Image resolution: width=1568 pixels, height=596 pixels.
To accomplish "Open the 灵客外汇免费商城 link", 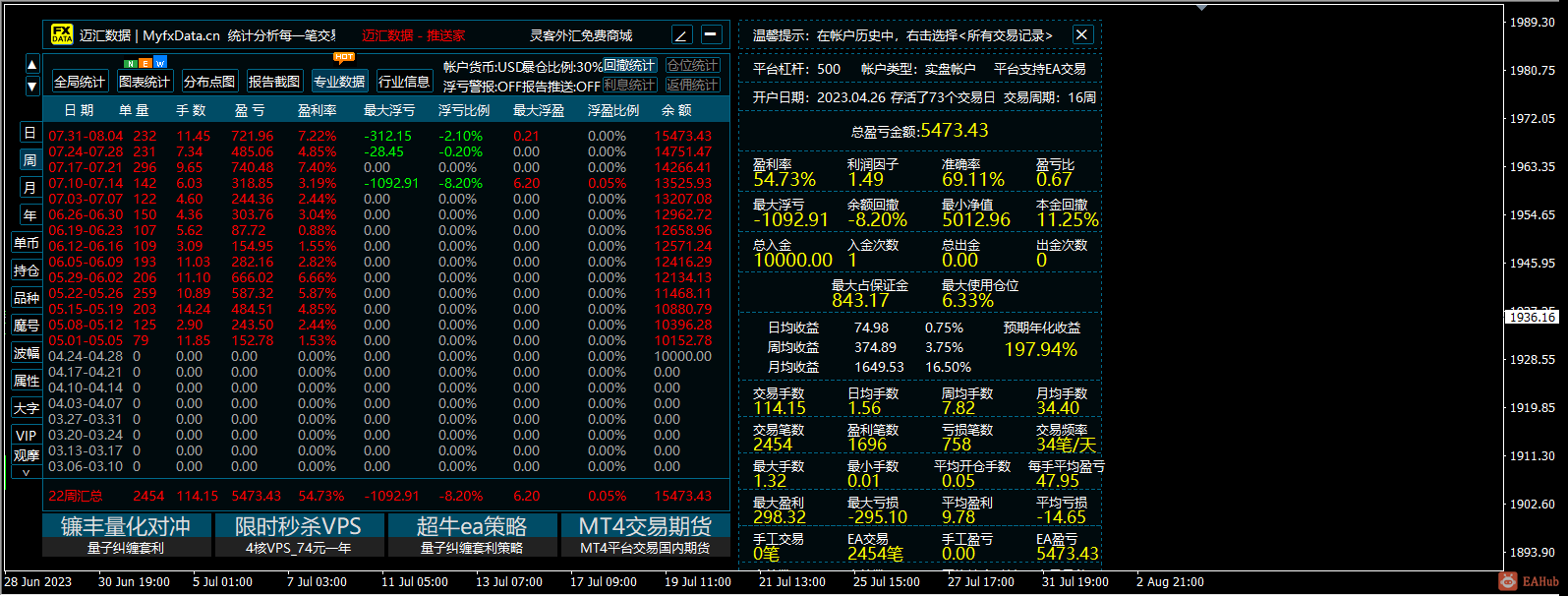I will pos(581,35).
